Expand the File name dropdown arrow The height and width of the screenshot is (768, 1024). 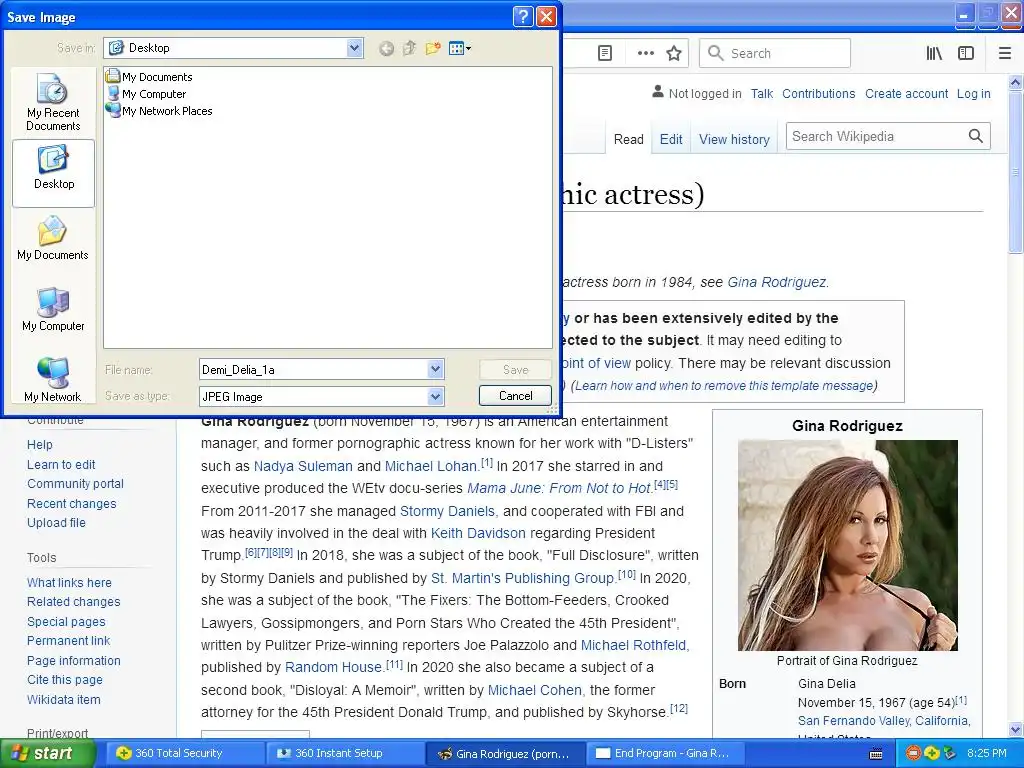(436, 369)
